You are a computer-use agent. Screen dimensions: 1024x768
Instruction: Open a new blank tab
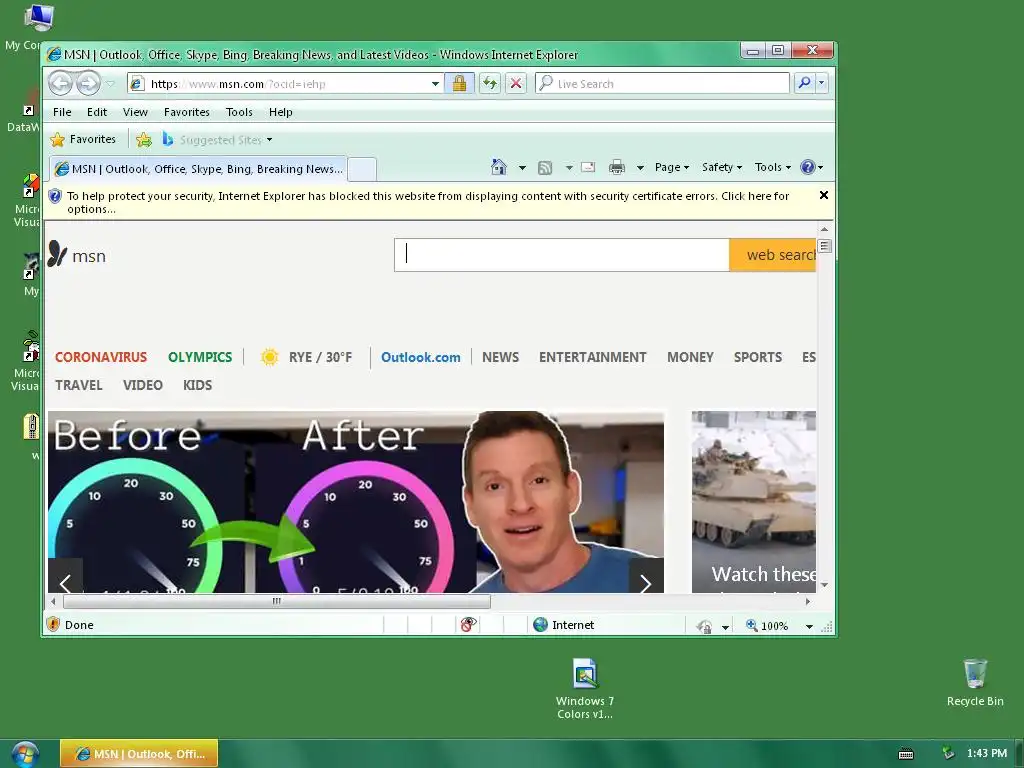(x=362, y=168)
